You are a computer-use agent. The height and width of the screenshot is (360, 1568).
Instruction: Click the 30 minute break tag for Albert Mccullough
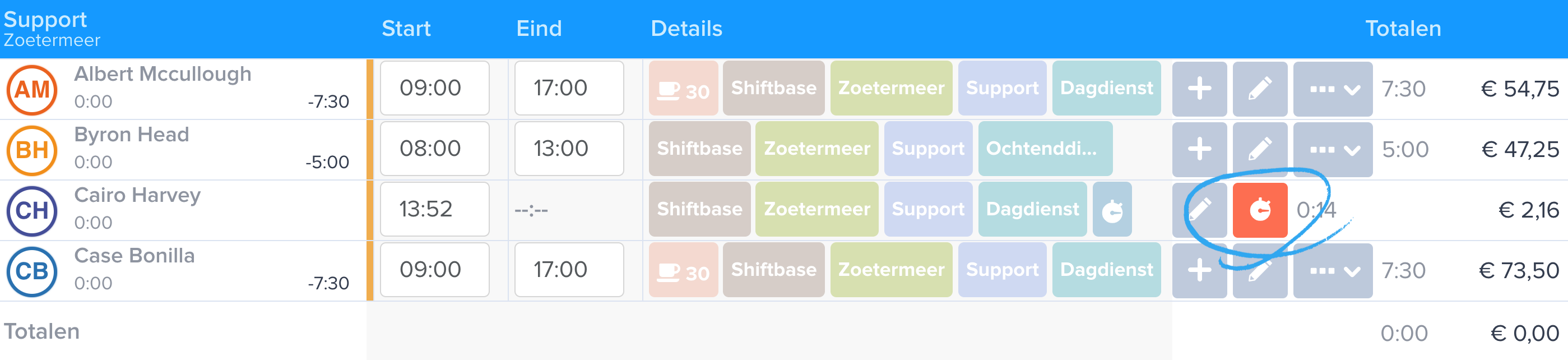683,89
